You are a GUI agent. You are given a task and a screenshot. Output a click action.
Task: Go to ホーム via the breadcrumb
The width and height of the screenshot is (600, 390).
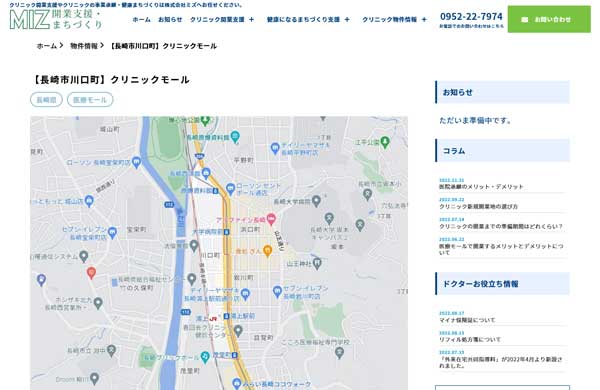pos(47,46)
